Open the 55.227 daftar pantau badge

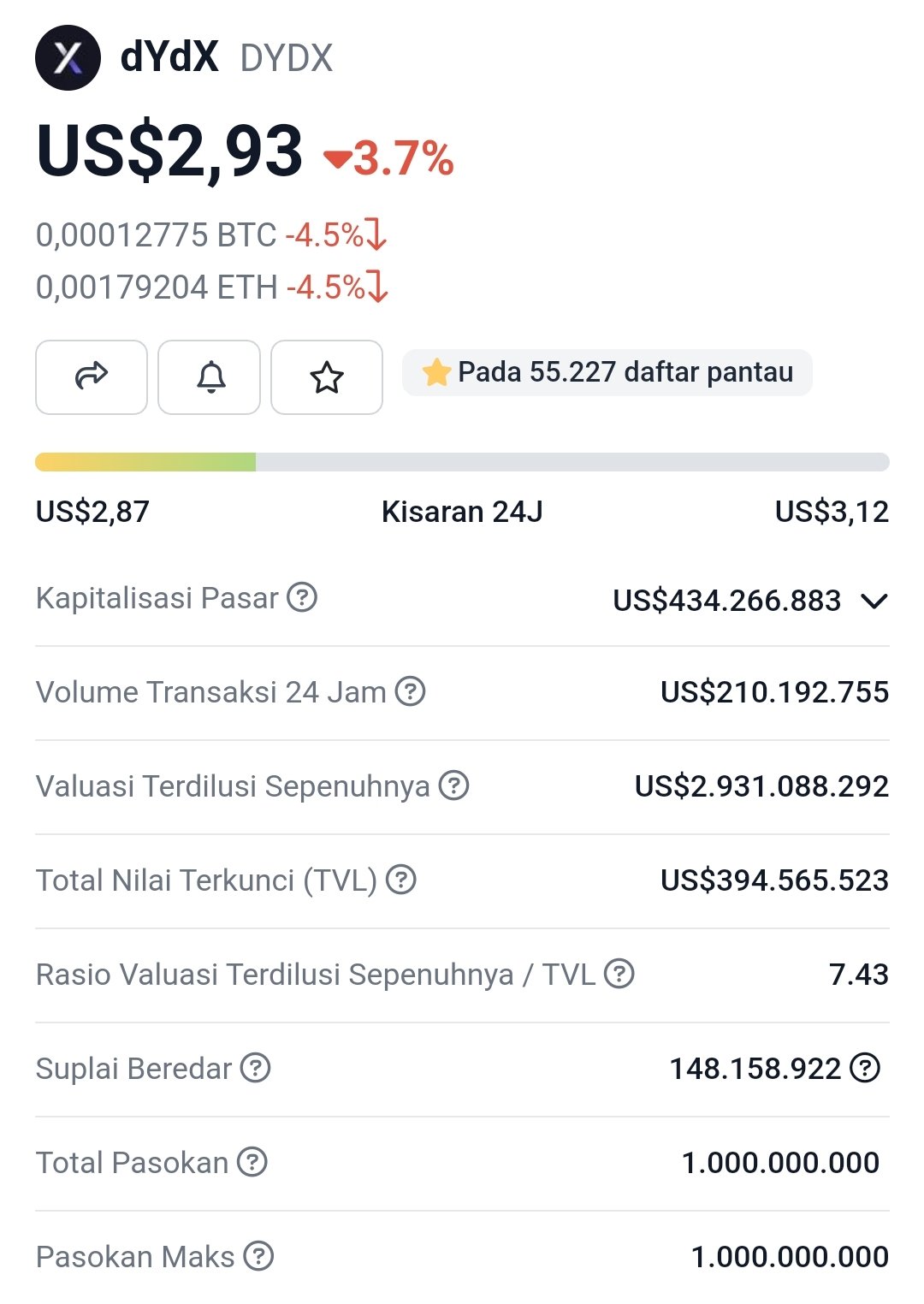607,373
